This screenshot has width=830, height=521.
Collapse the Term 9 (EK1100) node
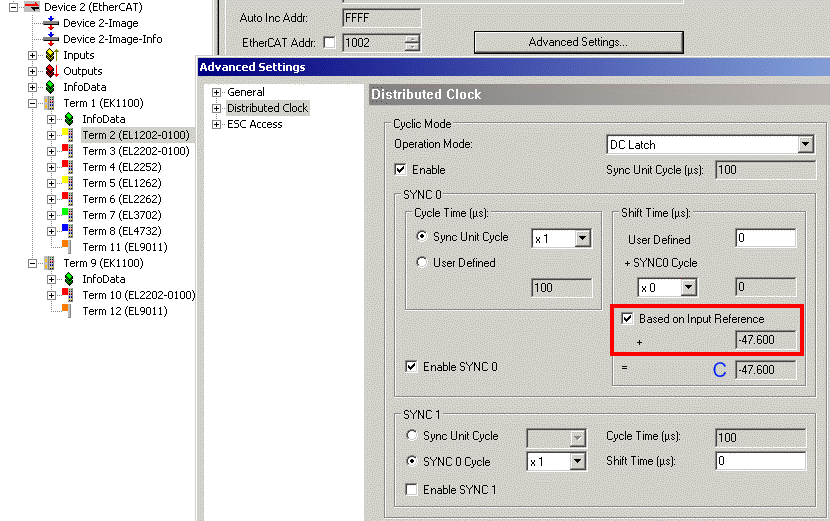32,263
